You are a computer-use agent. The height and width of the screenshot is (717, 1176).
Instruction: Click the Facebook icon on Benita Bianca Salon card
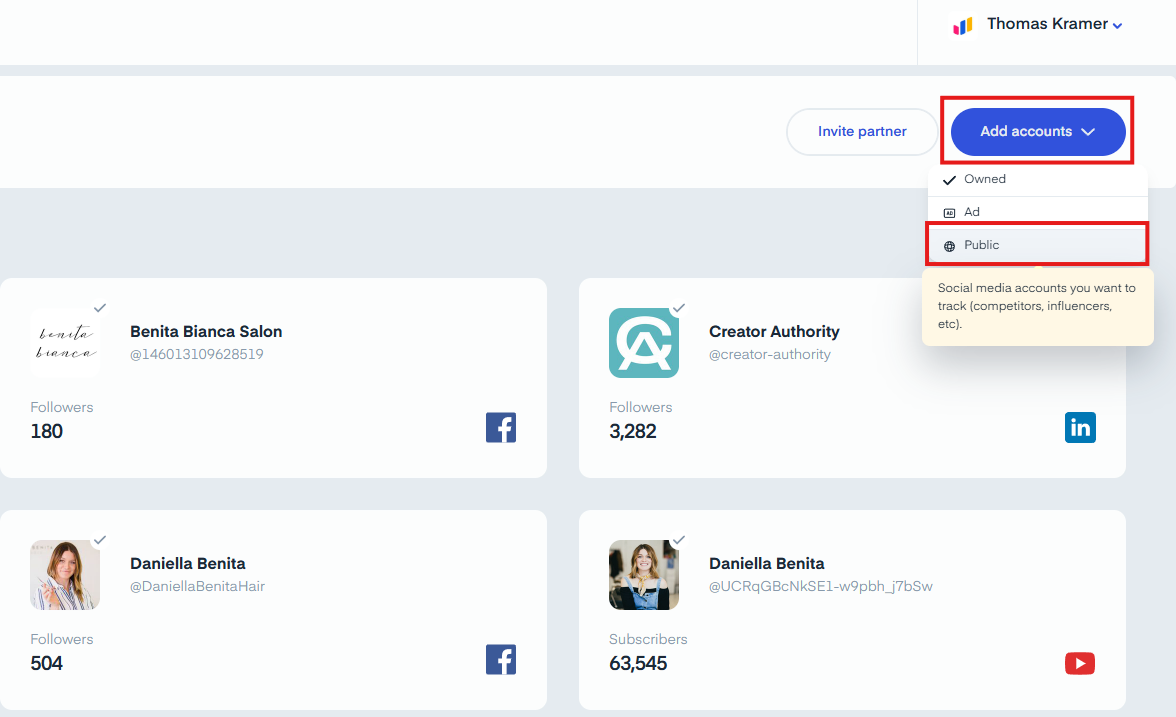501,428
